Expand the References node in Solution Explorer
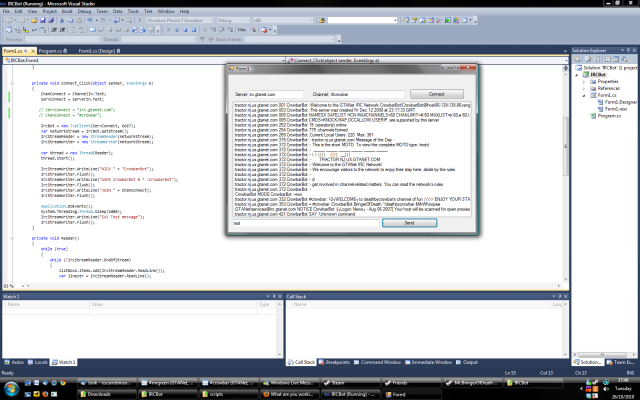 (x=584, y=88)
